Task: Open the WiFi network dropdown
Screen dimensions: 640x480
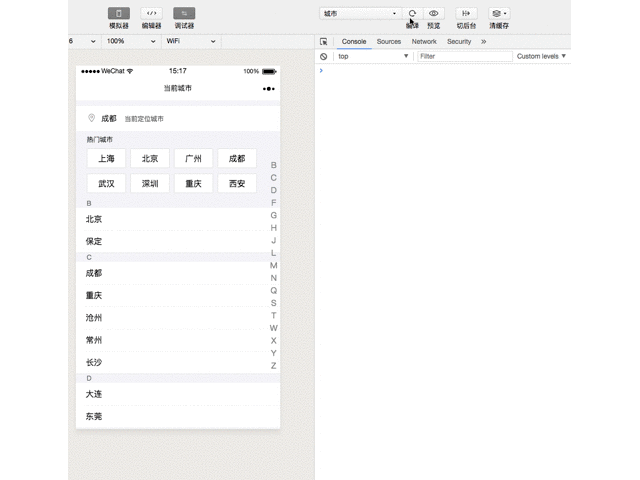Action: tap(190, 41)
